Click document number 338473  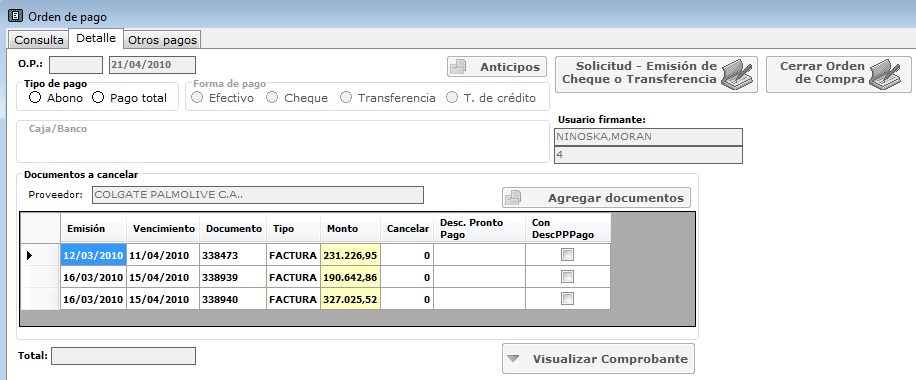tap(233, 255)
